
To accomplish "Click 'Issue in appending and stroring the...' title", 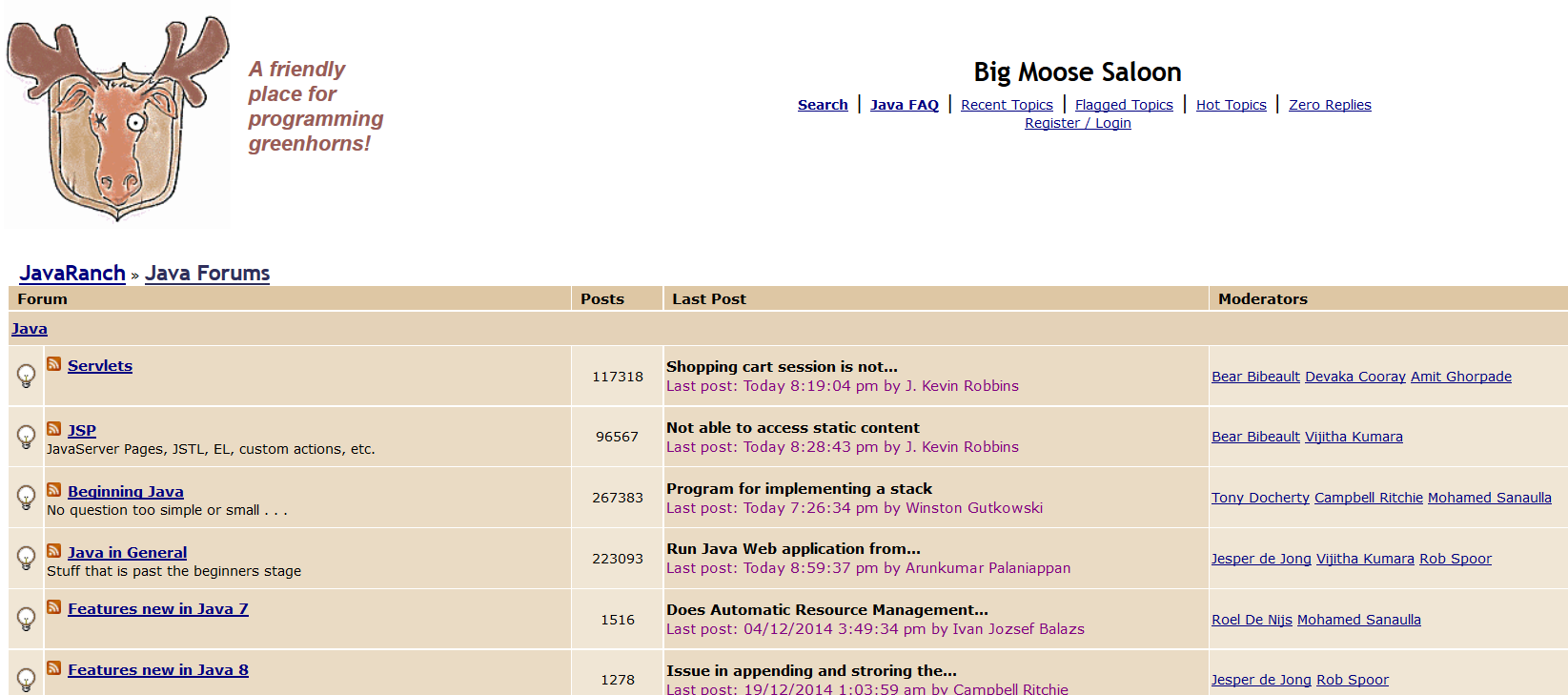I will tap(811, 671).
